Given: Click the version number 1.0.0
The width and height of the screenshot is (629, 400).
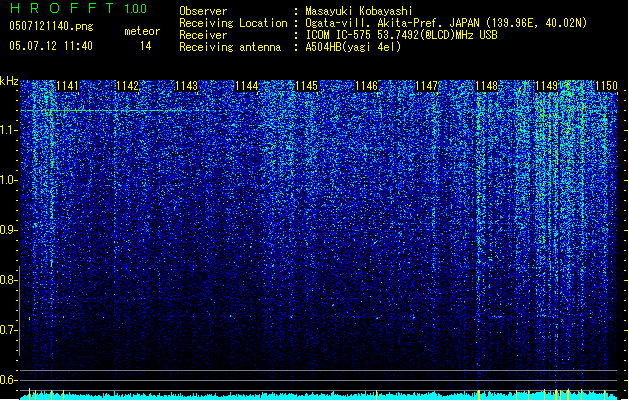Looking at the screenshot, I should tap(135, 8).
